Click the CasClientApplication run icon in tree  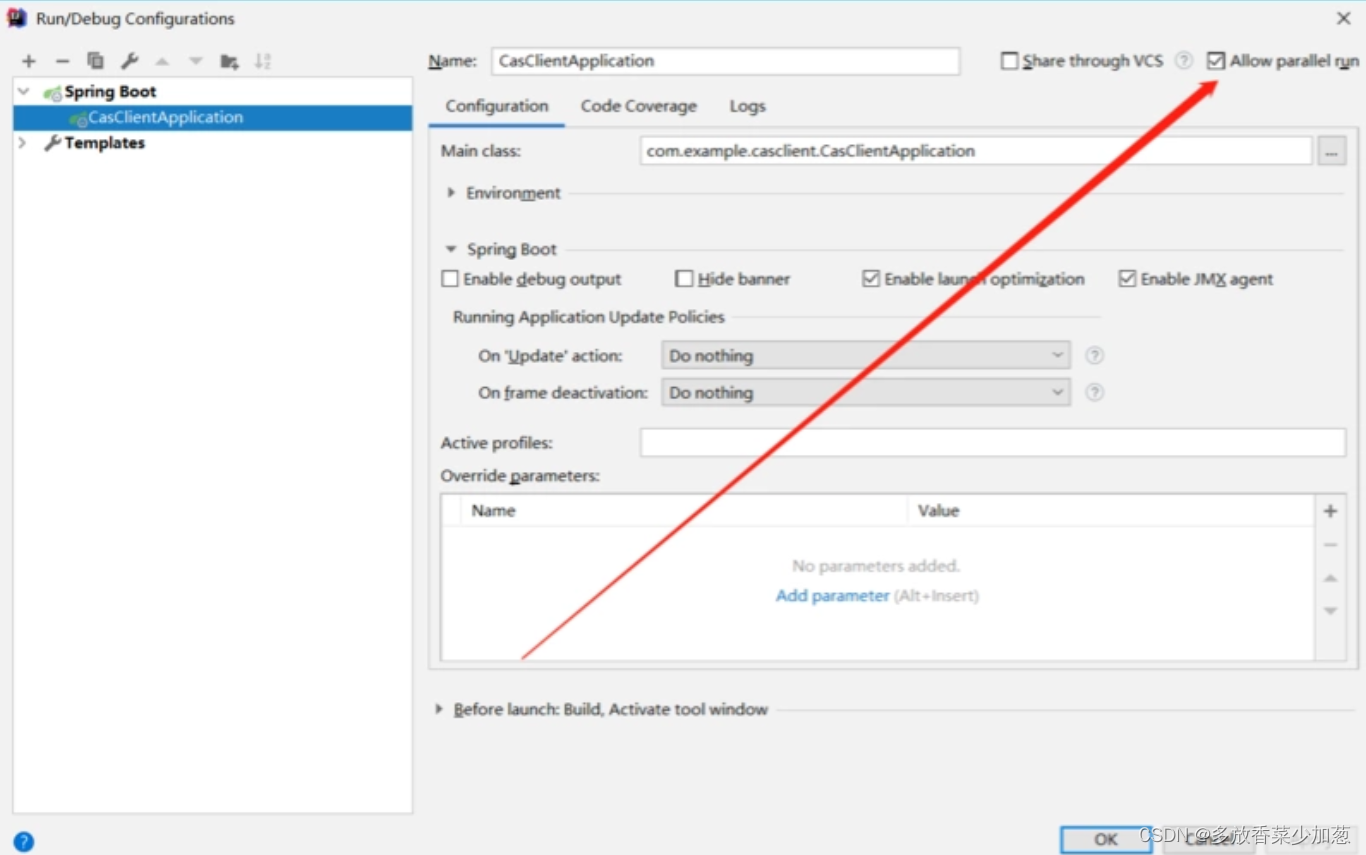(78, 118)
